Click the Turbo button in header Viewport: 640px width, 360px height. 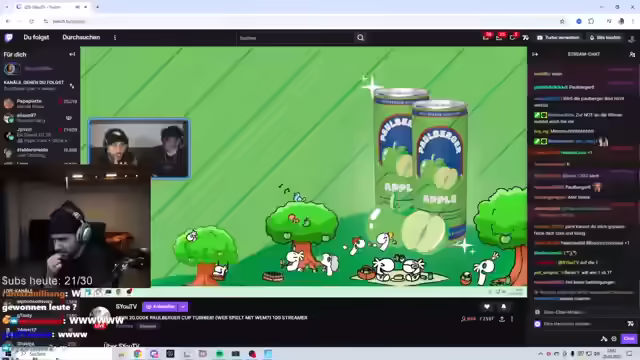click(558, 38)
